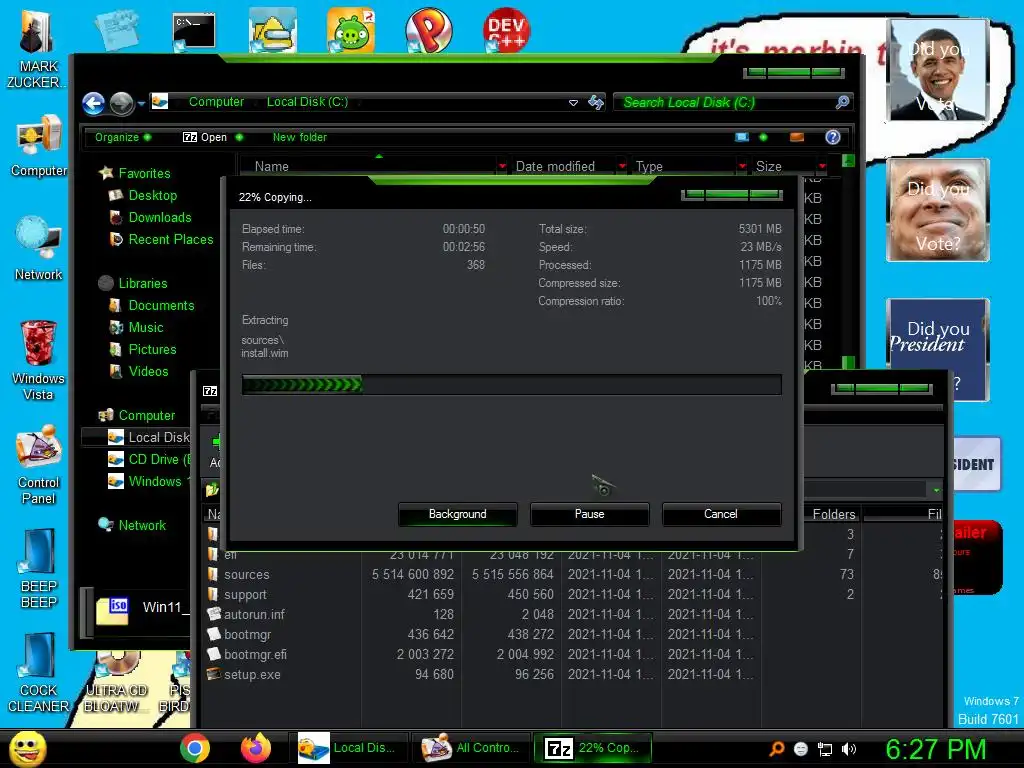Click the smiley Start button
Image resolution: width=1024 pixels, height=768 pixels.
(x=27, y=748)
